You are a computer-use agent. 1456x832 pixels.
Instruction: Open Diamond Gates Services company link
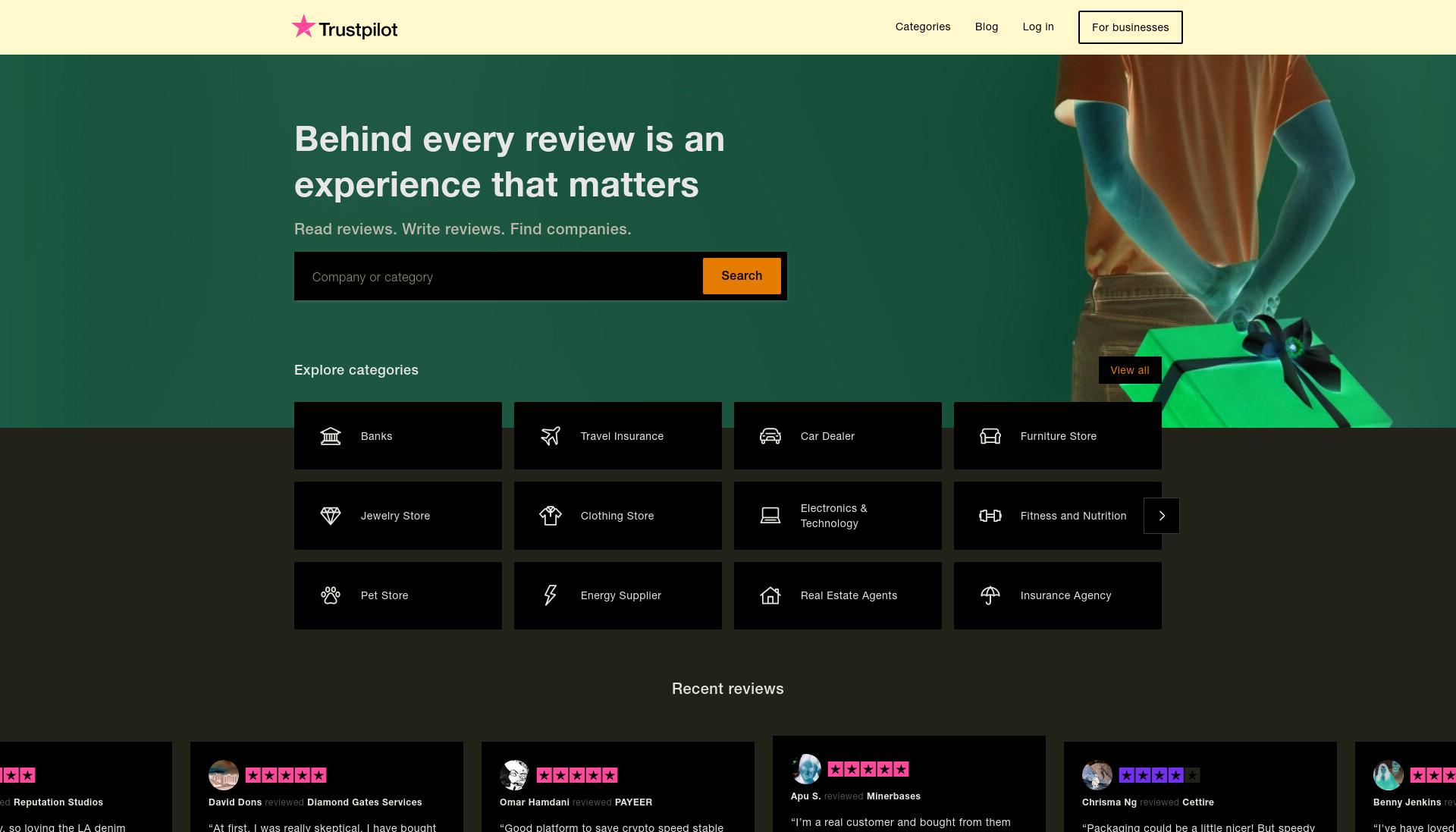(365, 802)
